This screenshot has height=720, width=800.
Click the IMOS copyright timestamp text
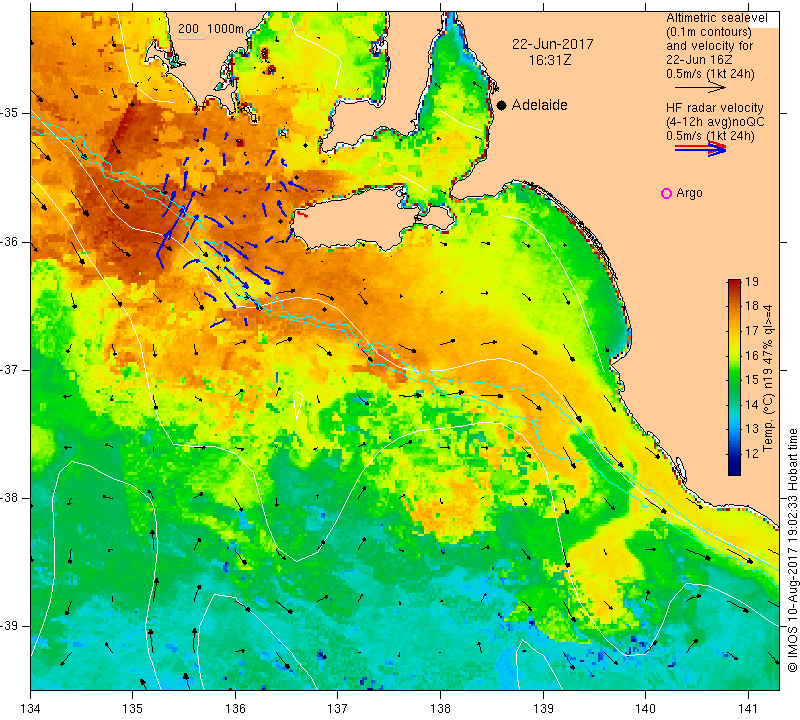(792, 550)
